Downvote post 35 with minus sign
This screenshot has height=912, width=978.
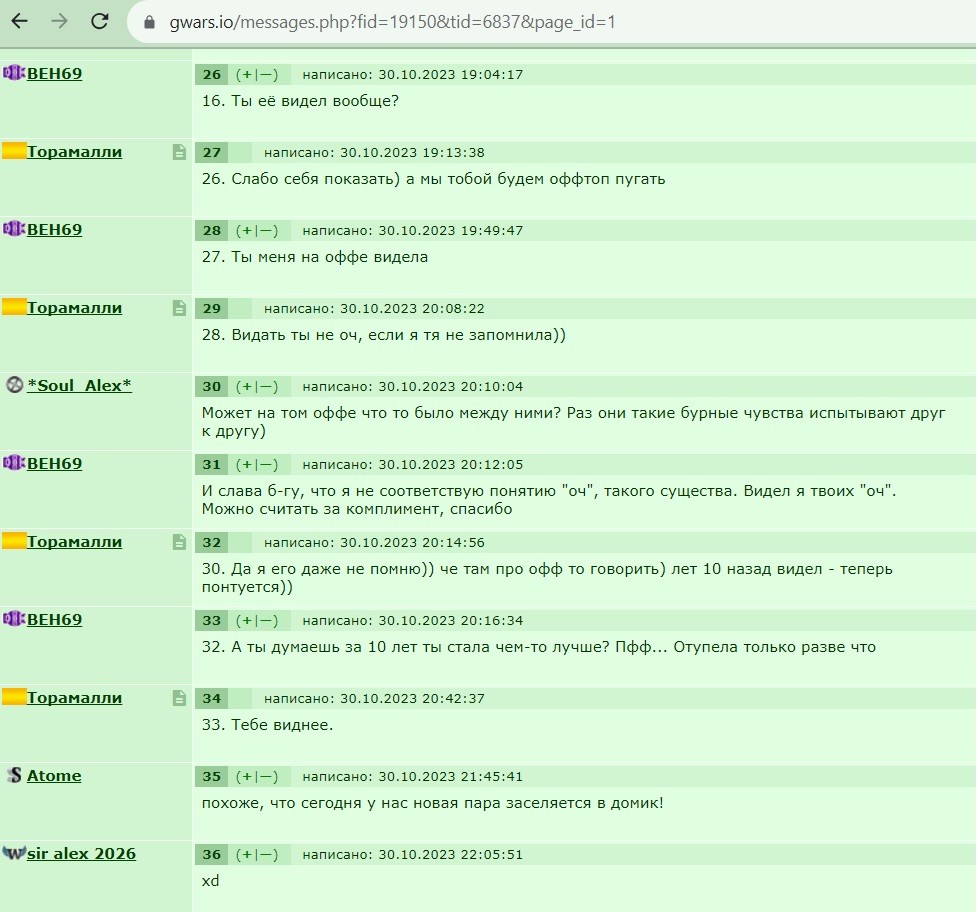[x=266, y=776]
